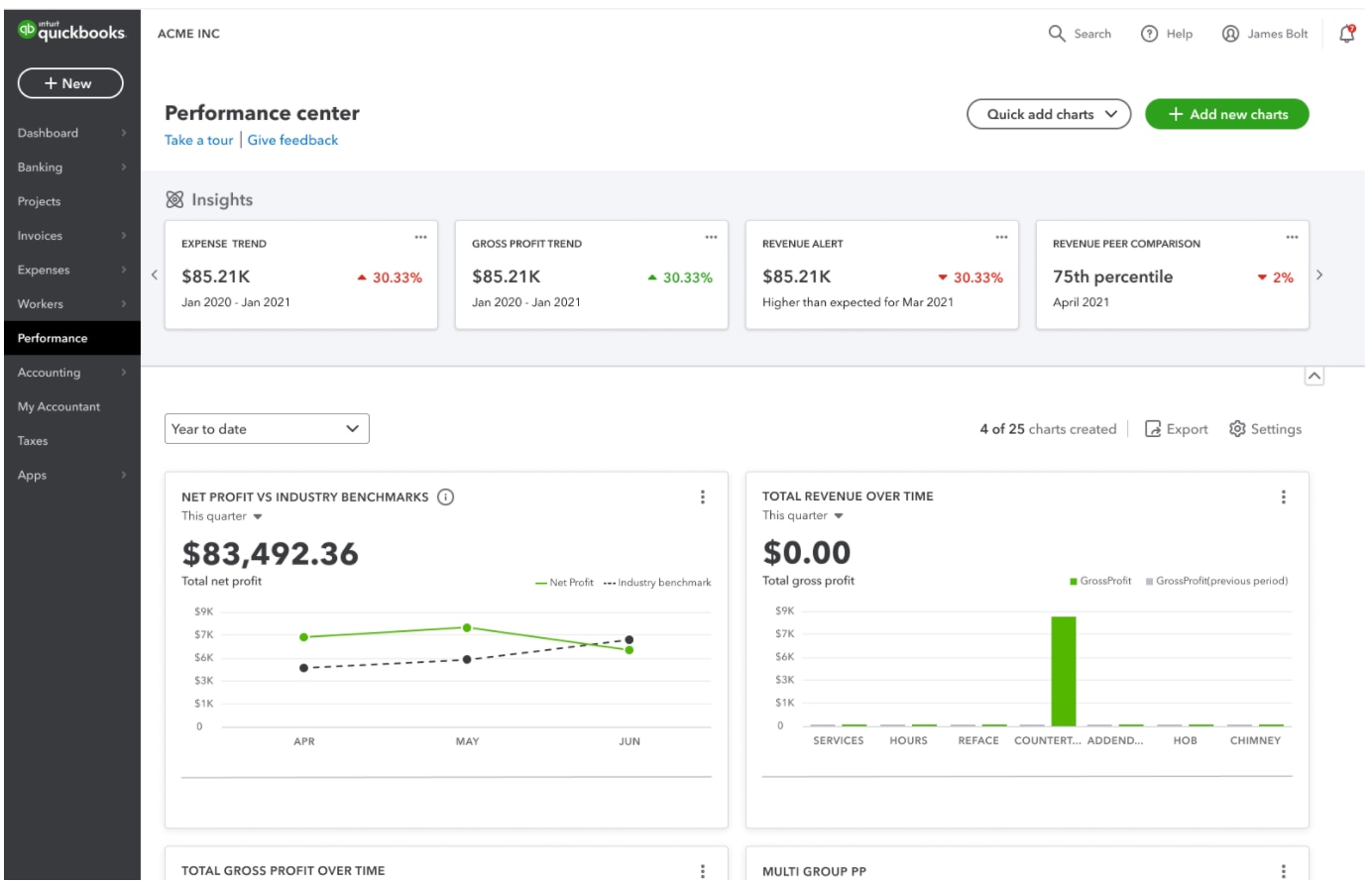This screenshot has height=884, width=1372.
Task: Expand Accounting sidebar submenu arrow
Action: 124,373
